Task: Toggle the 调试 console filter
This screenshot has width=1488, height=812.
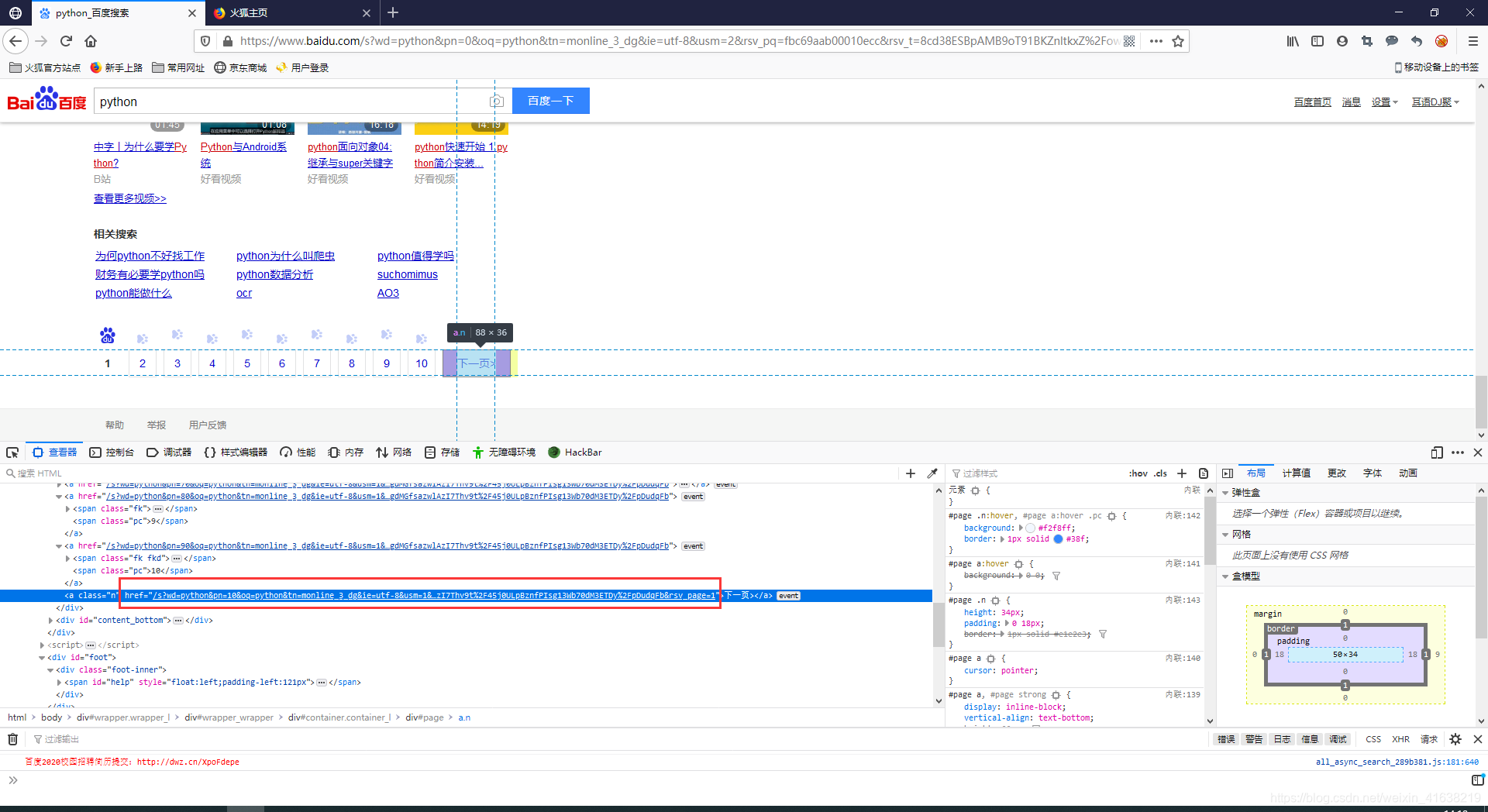Action: click(1338, 739)
